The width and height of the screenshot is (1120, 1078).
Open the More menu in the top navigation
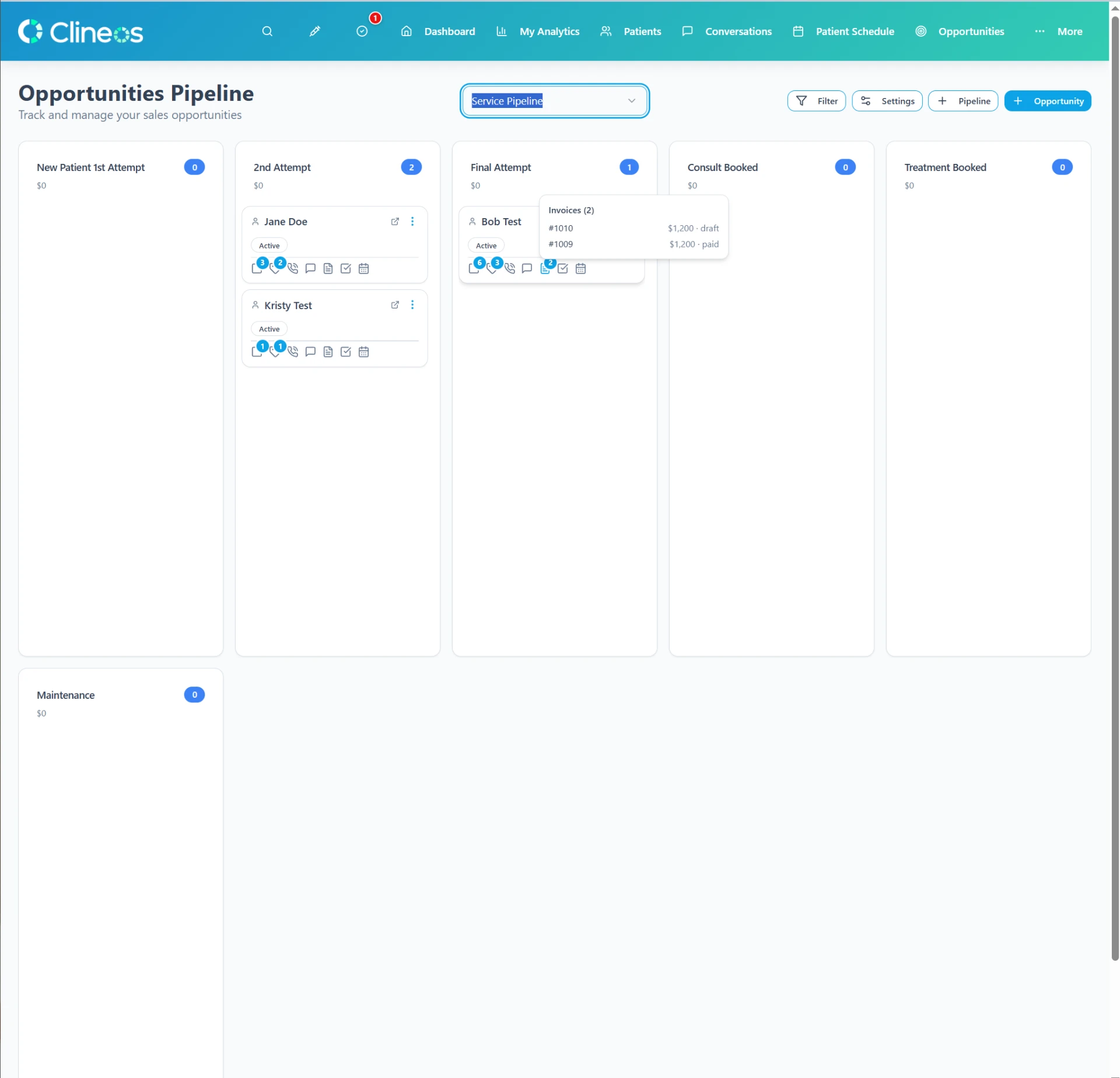click(1058, 32)
